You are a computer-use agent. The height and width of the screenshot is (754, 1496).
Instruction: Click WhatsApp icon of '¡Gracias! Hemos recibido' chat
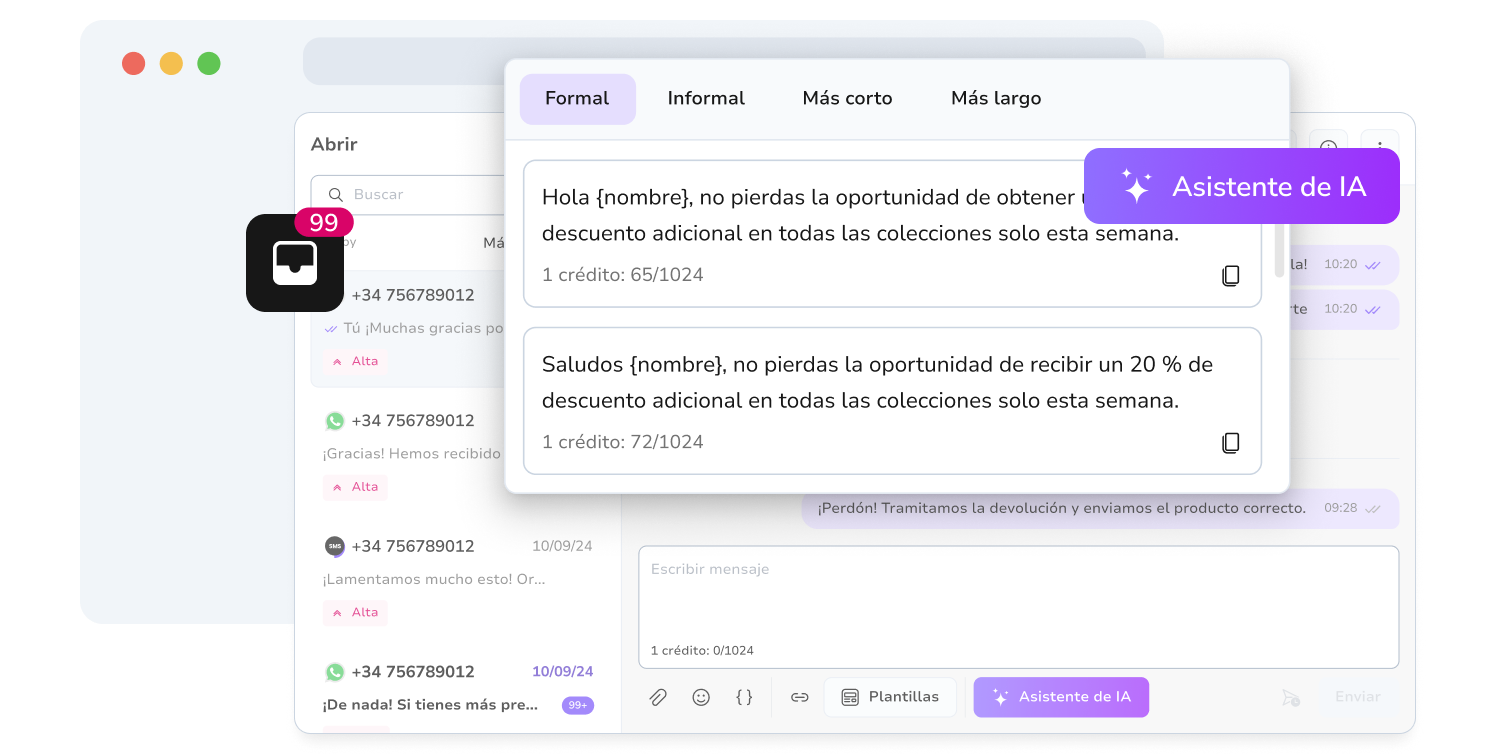[334, 421]
